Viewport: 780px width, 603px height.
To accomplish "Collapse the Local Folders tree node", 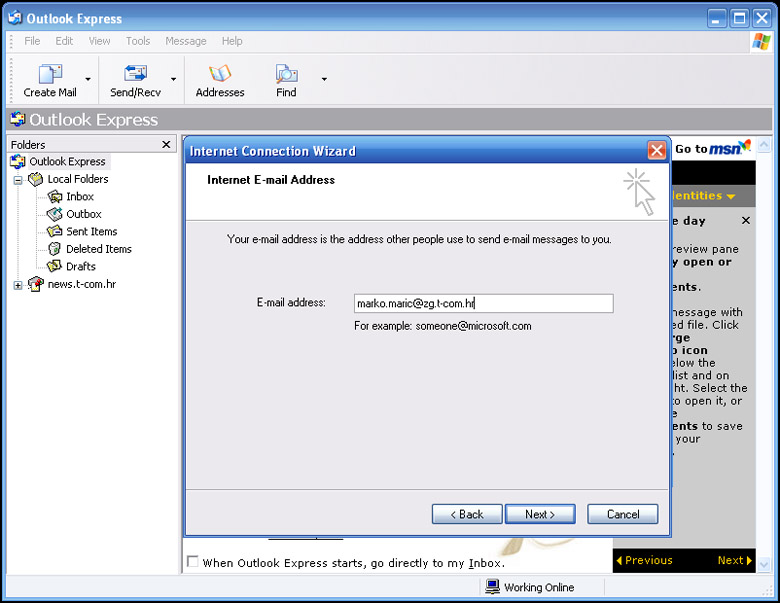I will tap(18, 180).
